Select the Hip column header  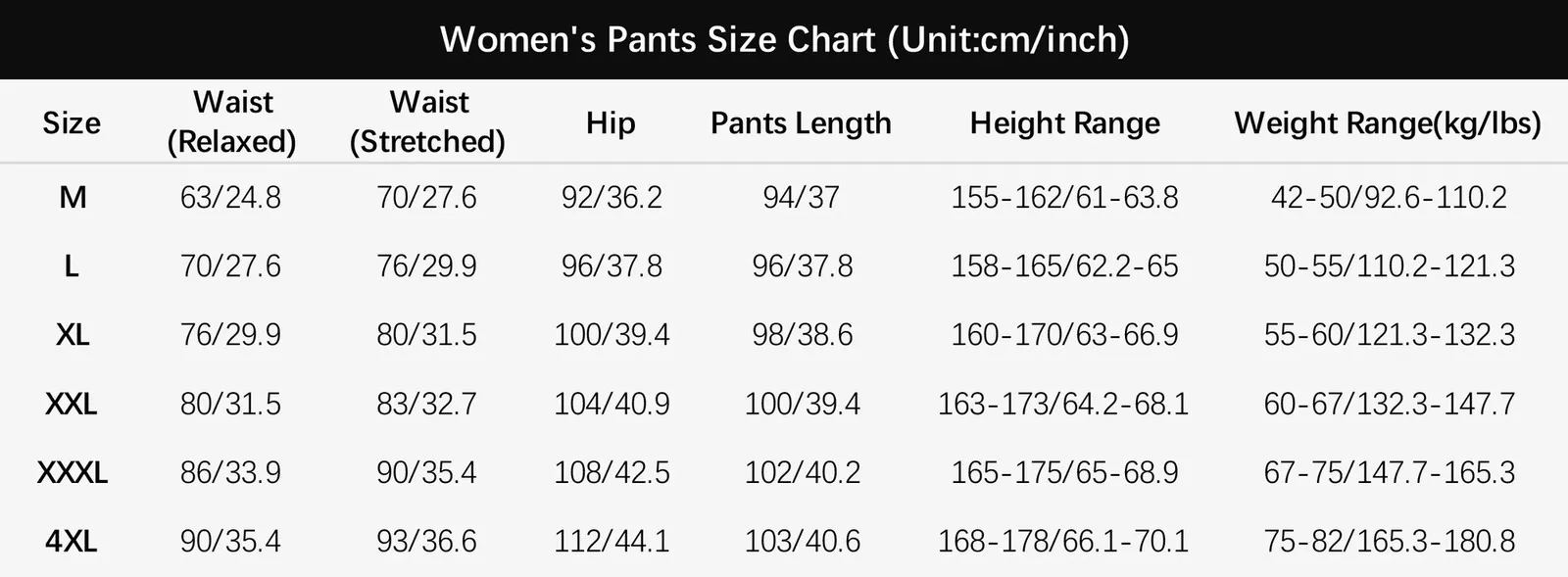pyautogui.click(x=611, y=123)
